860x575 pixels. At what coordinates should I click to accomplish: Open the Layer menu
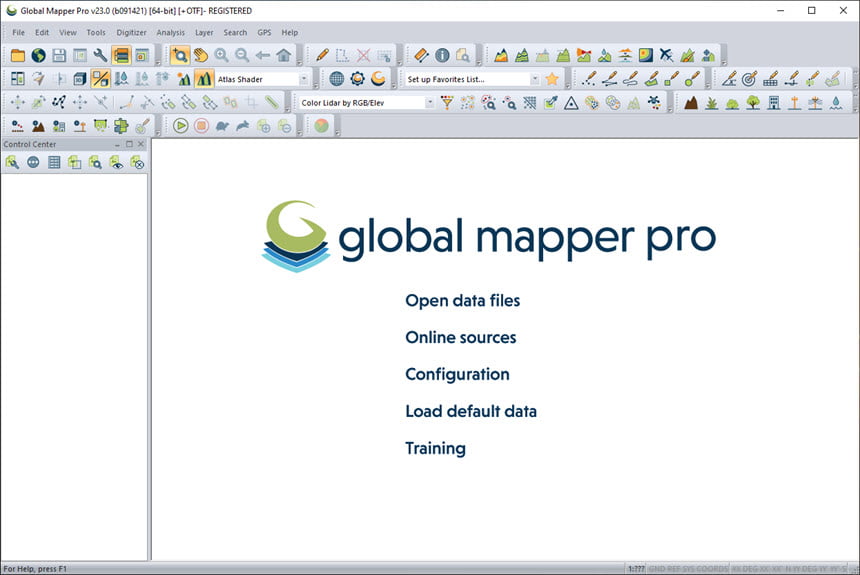[204, 32]
